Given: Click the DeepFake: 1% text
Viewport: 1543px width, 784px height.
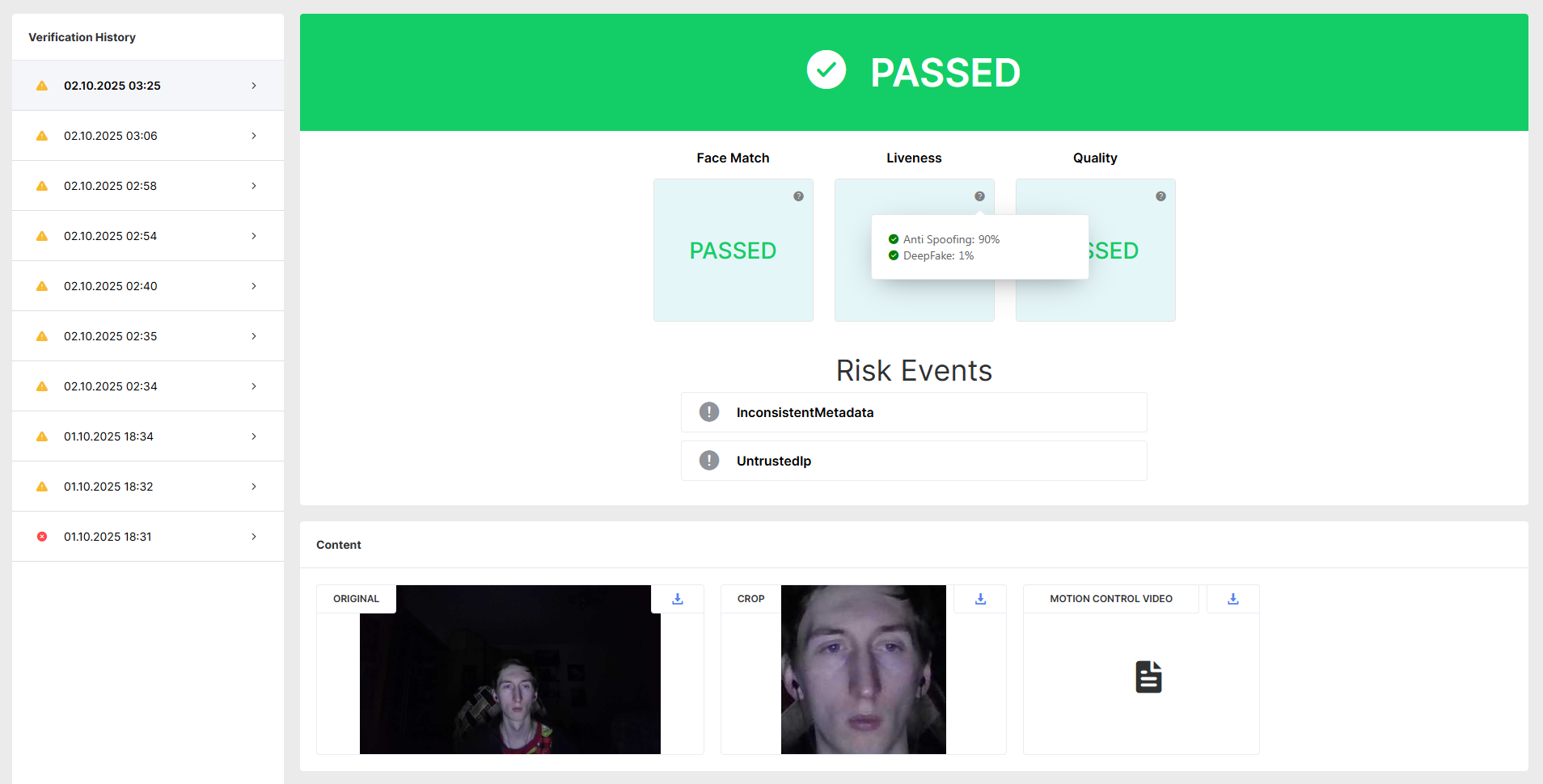Looking at the screenshot, I should point(938,255).
